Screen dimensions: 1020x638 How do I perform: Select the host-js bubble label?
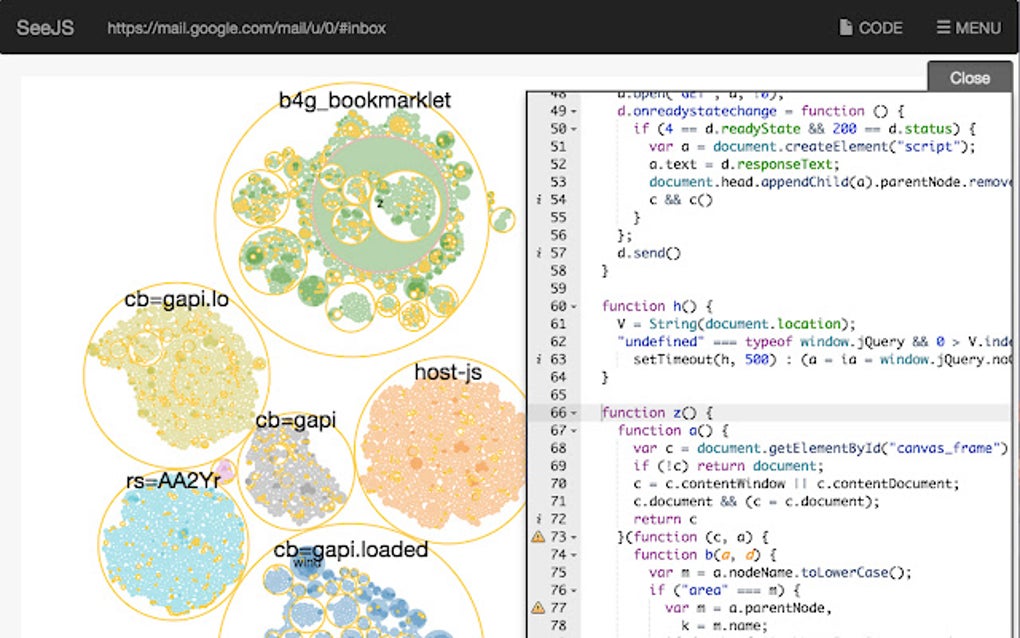(448, 372)
